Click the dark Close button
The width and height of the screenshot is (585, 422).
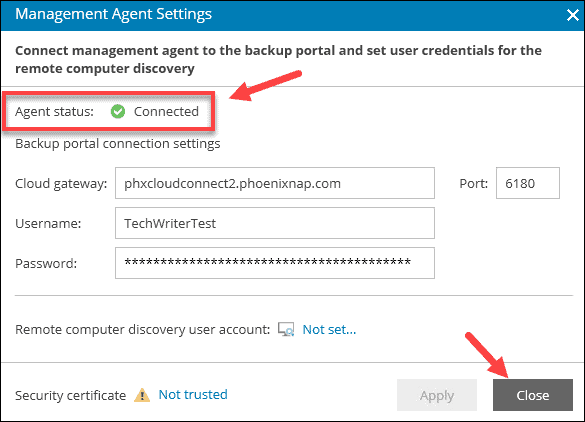pyautogui.click(x=533, y=395)
